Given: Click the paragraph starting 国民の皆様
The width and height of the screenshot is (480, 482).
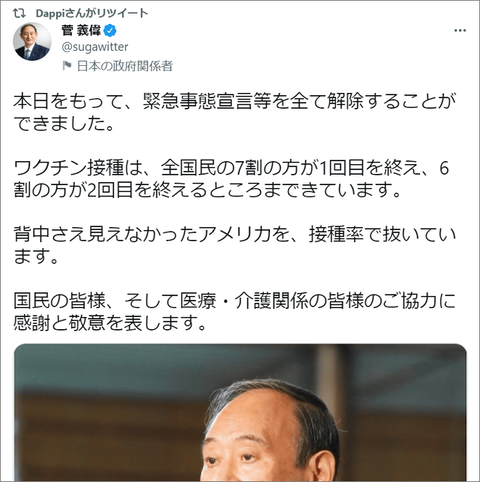Looking at the screenshot, I should click(x=235, y=312).
